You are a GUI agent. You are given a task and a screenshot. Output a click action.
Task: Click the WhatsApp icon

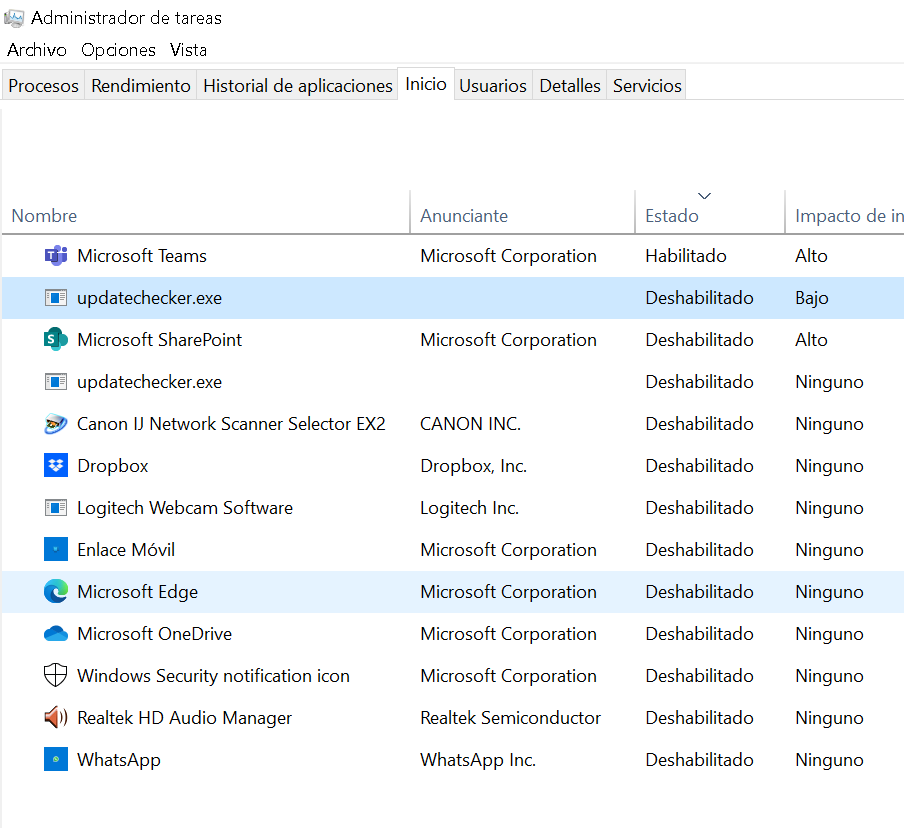click(56, 759)
